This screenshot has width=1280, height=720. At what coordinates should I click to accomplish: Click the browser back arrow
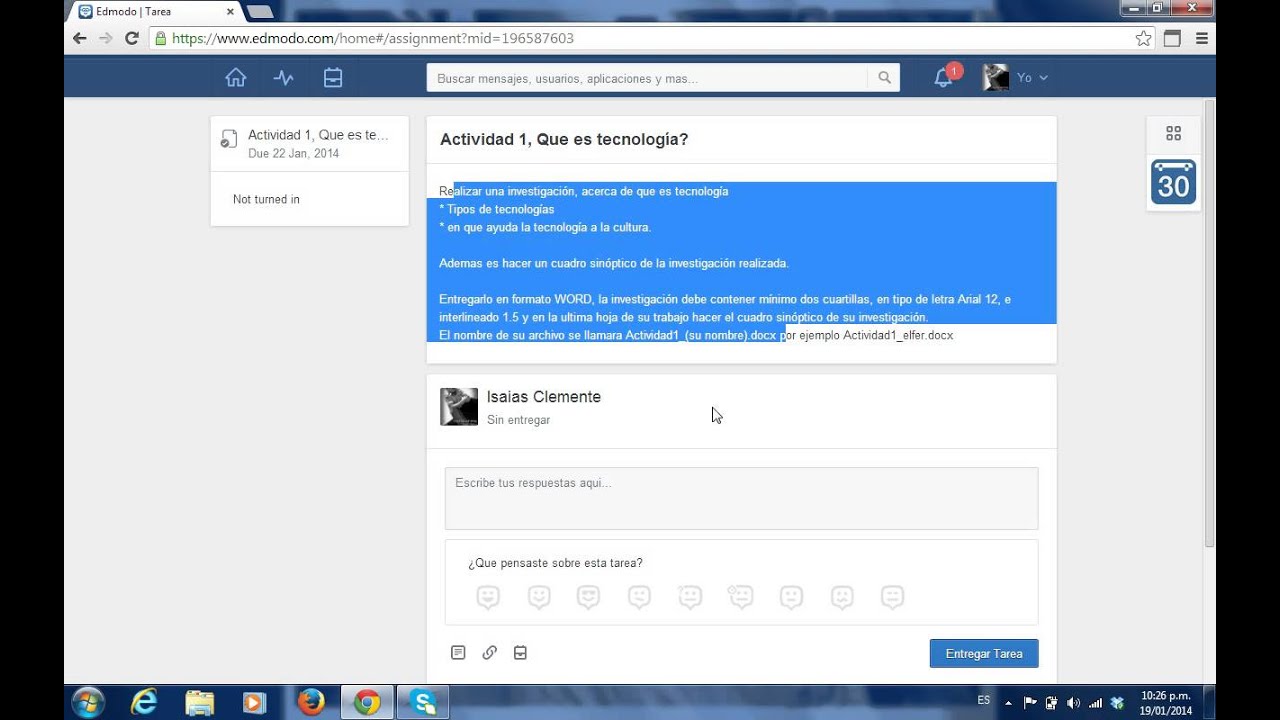pos(80,38)
